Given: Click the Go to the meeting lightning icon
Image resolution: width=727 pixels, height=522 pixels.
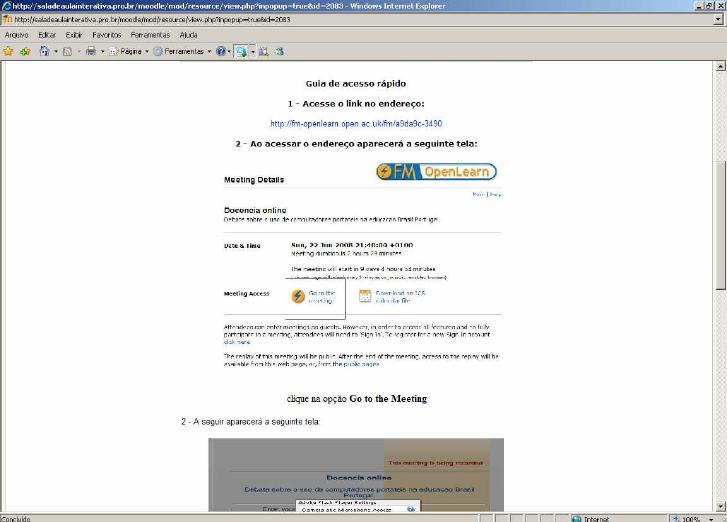Looking at the screenshot, I should tap(298, 296).
